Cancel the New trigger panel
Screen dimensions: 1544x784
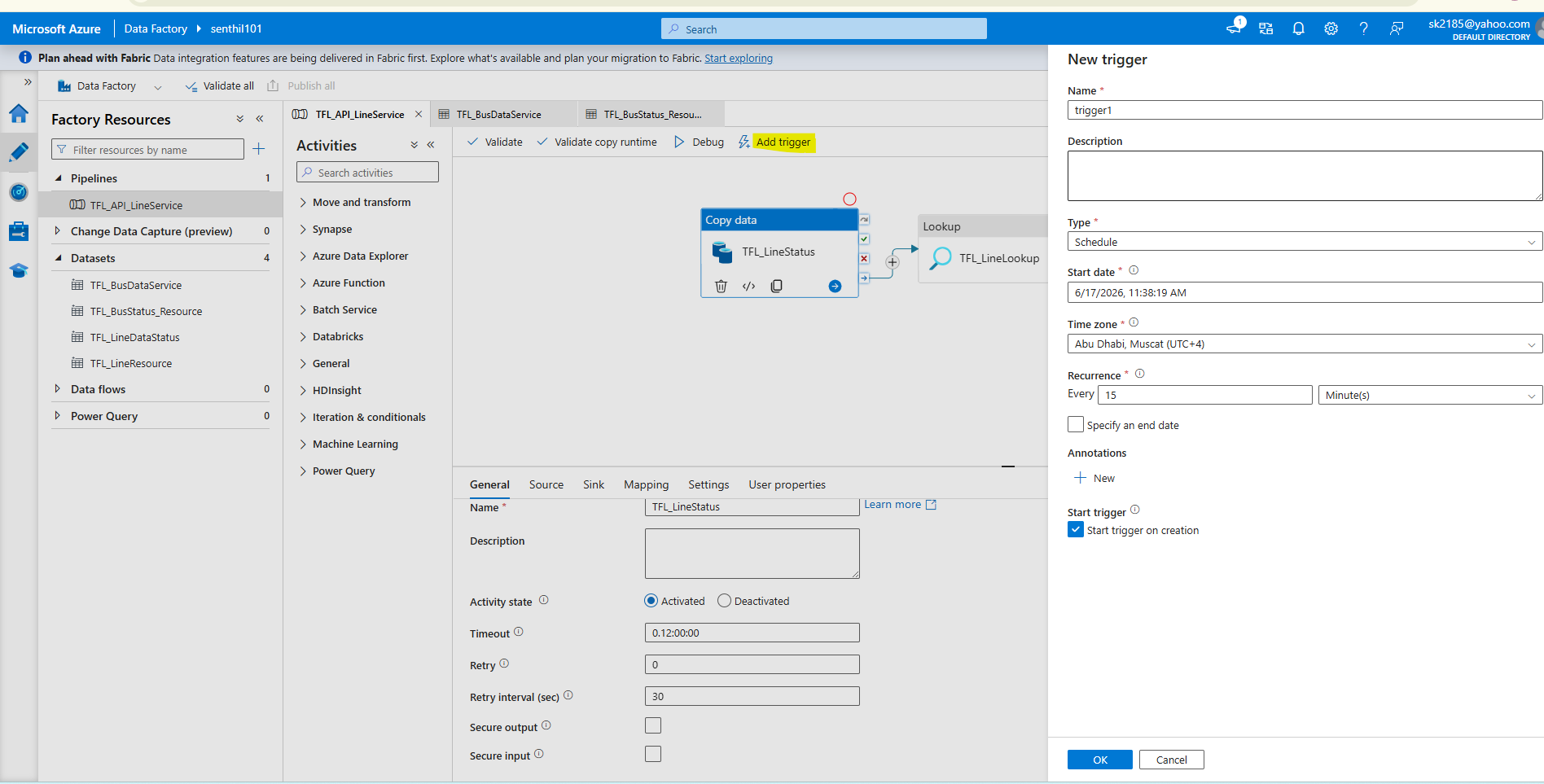1172,760
